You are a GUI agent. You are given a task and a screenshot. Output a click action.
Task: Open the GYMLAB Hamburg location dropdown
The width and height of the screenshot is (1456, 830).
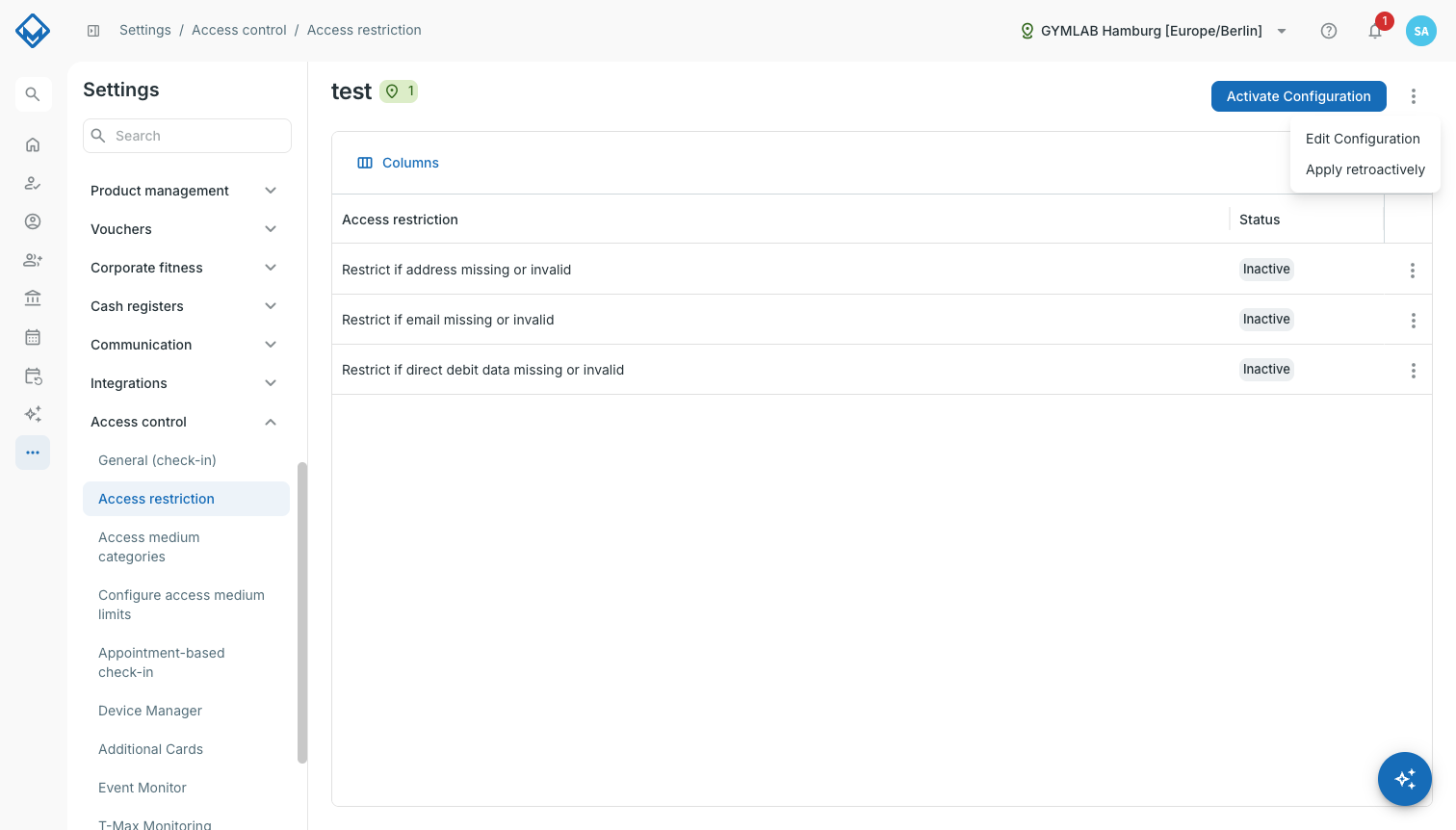(1154, 31)
